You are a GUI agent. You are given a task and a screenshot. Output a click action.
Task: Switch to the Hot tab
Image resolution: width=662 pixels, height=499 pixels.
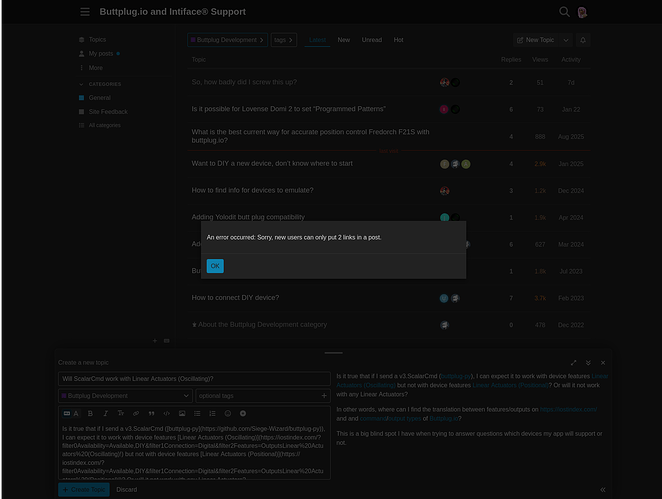click(x=398, y=40)
